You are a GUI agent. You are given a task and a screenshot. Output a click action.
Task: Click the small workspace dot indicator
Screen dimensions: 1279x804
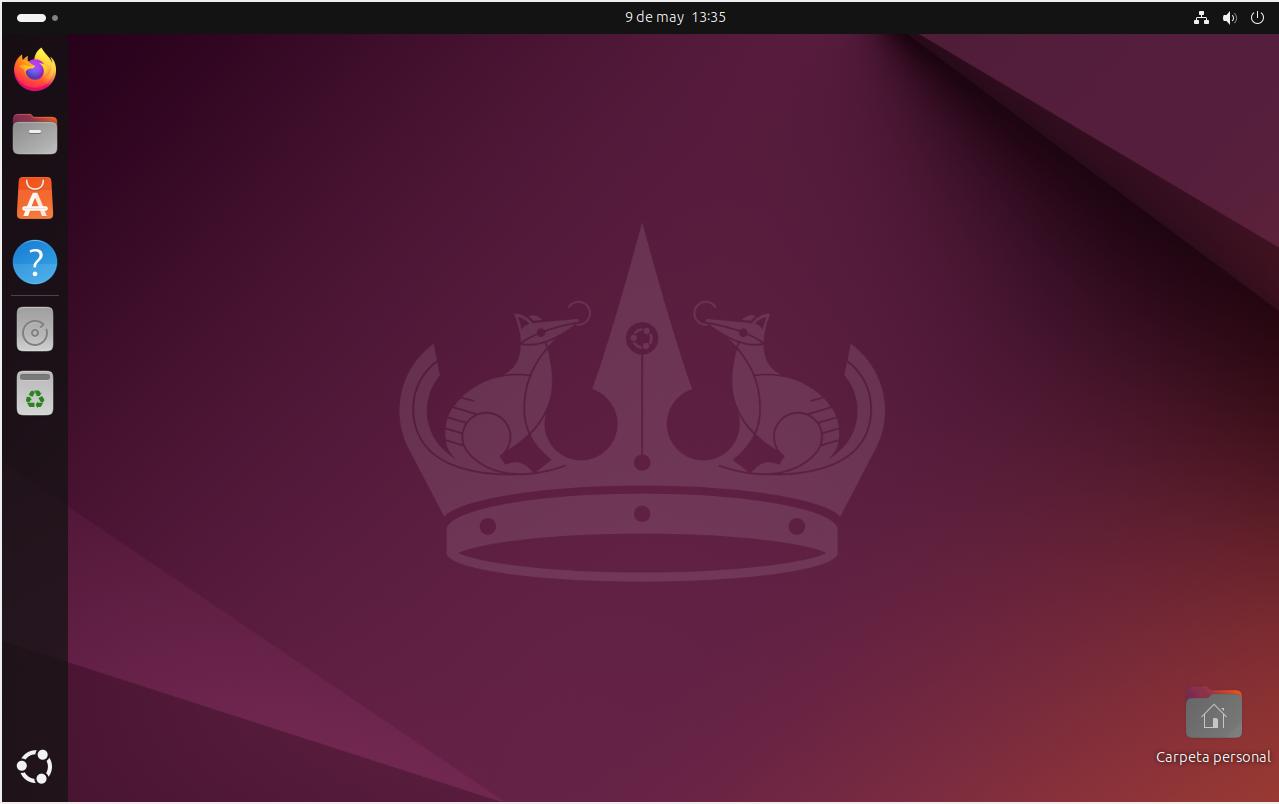click(x=55, y=18)
